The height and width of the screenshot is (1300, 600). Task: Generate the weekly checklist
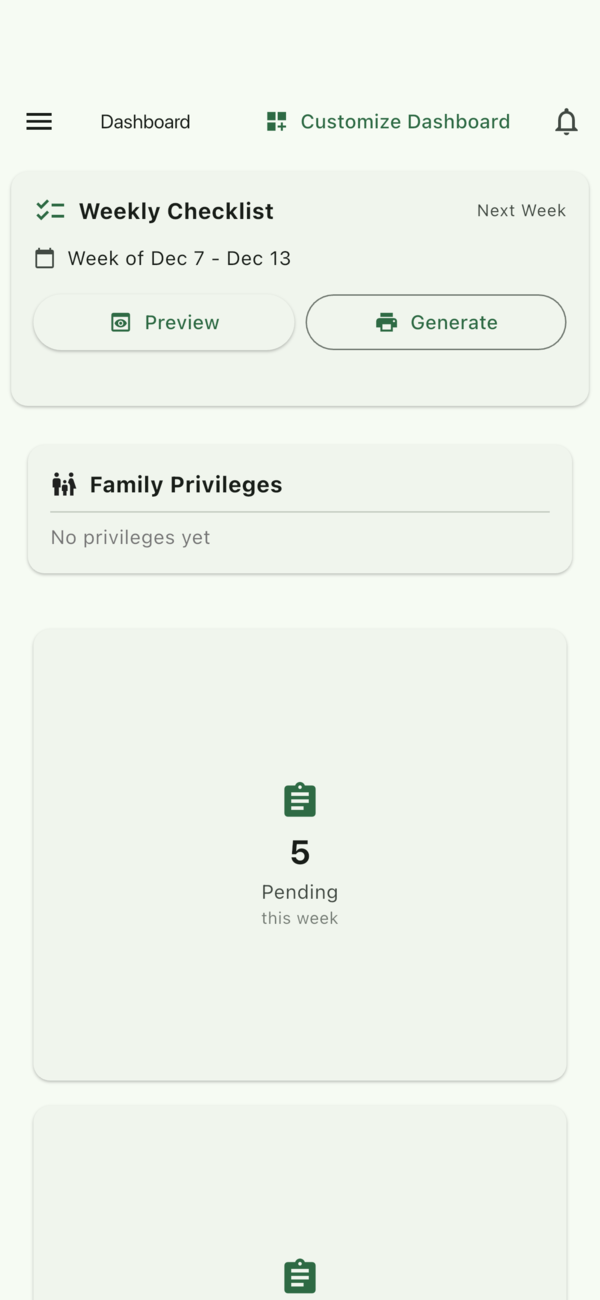click(x=435, y=322)
